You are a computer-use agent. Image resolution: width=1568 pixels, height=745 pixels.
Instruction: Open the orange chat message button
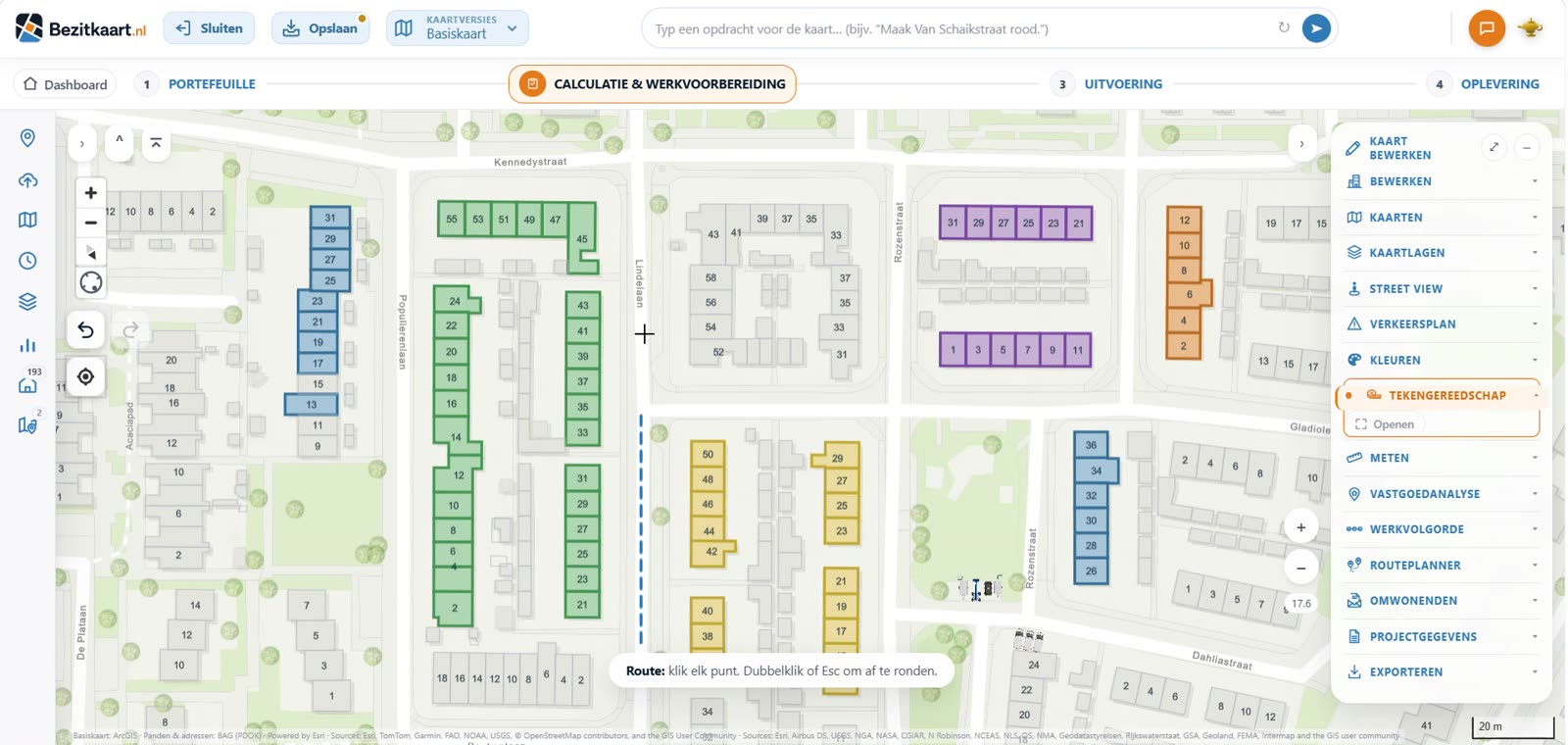(1487, 28)
